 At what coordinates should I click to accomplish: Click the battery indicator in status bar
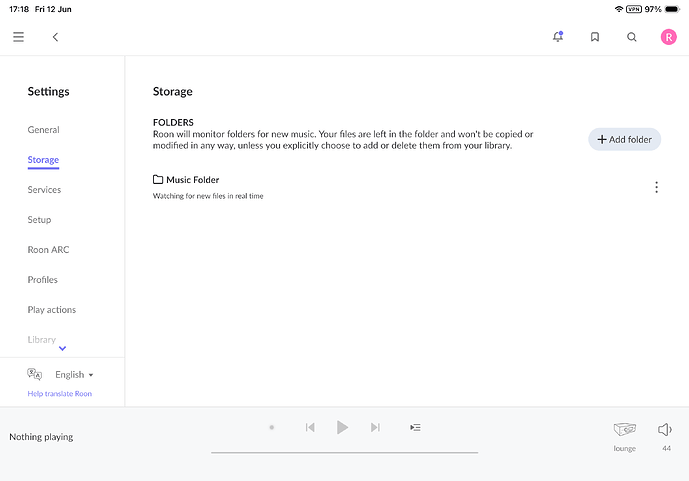click(x=672, y=9)
